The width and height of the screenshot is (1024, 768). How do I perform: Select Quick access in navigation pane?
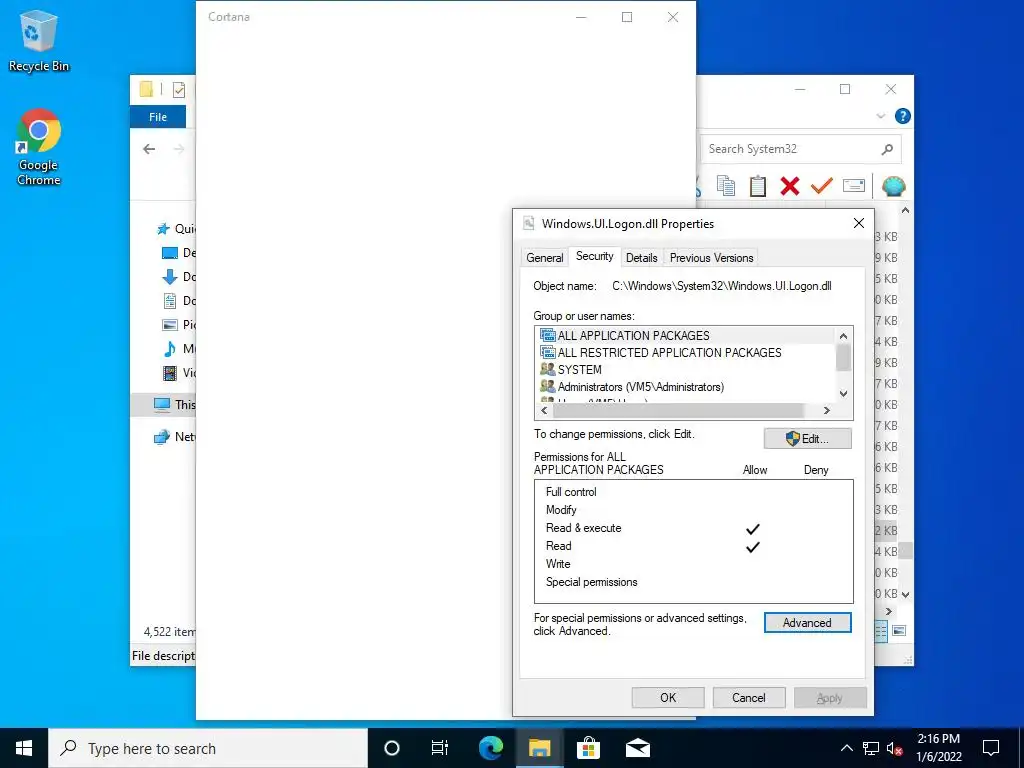pyautogui.click(x=175, y=229)
